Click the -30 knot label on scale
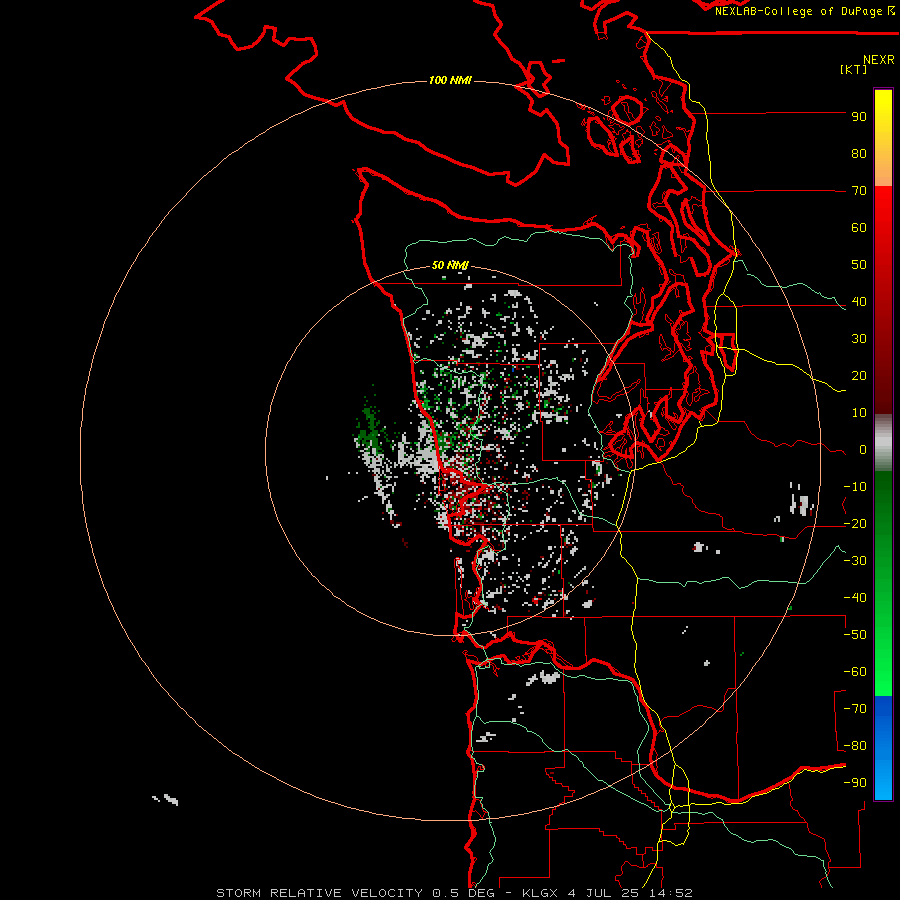Viewport: 900px width, 900px height. (855, 561)
